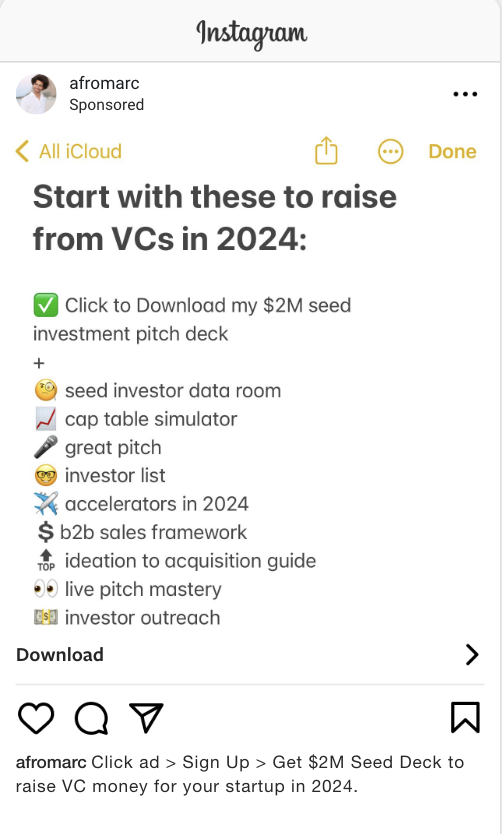The image size is (502, 834).
Task: Click afromarc name in the caption
Action: point(51,762)
